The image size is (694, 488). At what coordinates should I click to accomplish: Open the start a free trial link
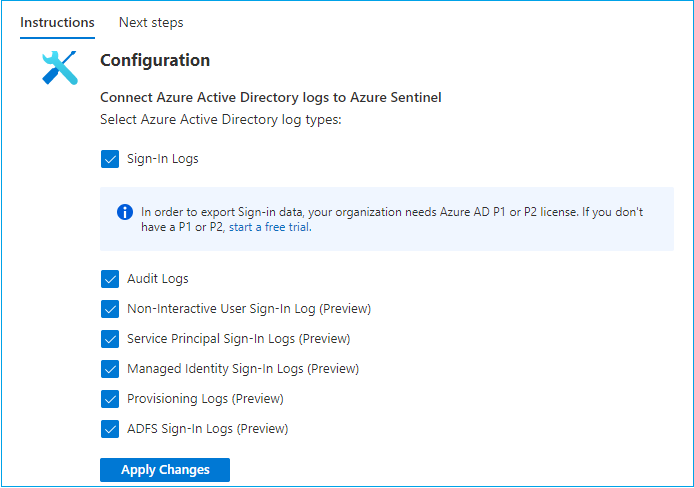(x=270, y=227)
